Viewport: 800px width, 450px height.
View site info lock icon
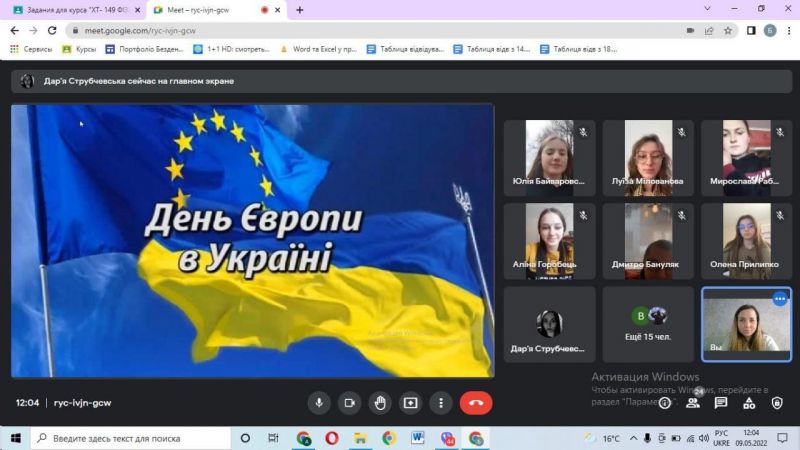coord(75,31)
